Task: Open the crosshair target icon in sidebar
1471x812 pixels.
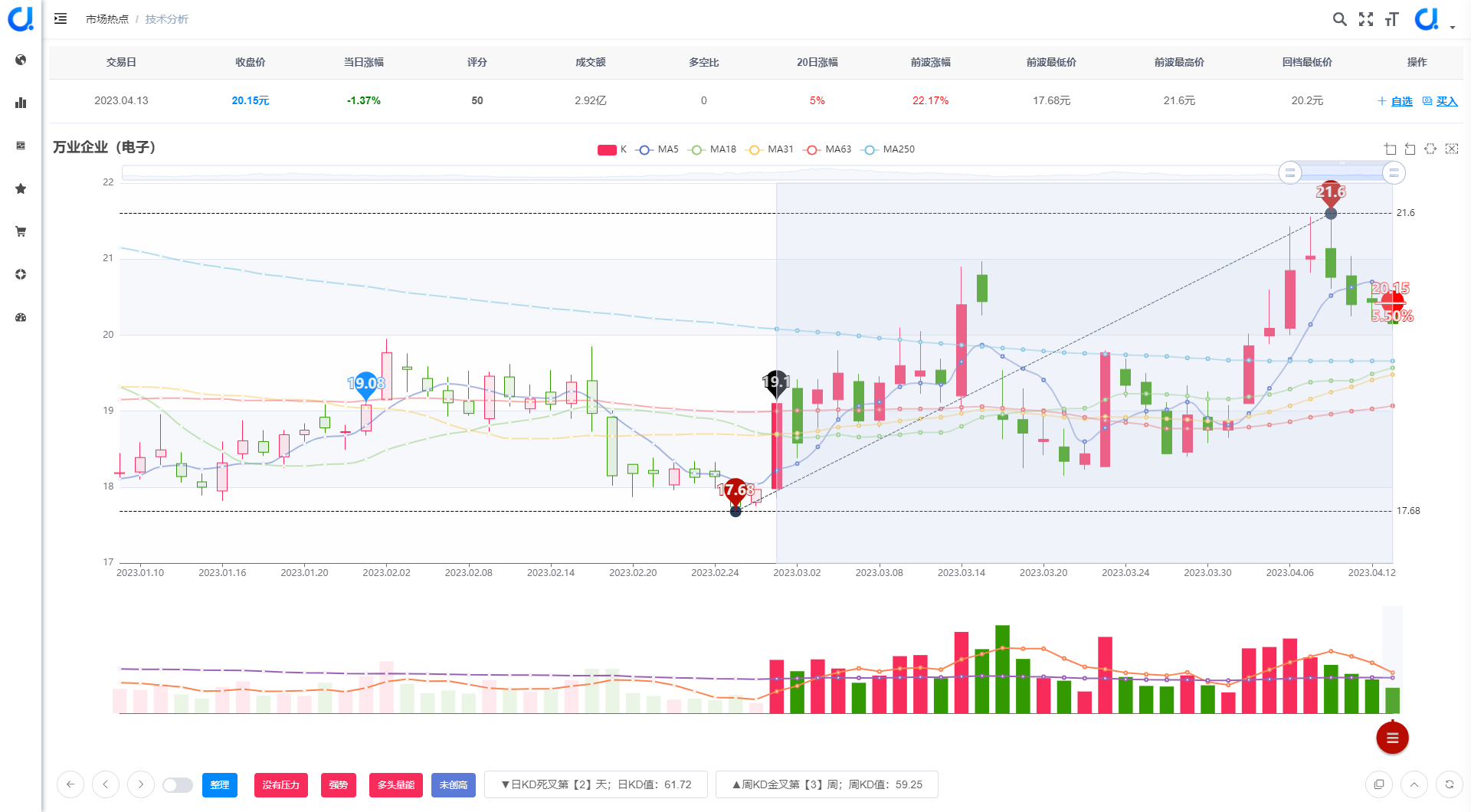Action: (x=21, y=274)
